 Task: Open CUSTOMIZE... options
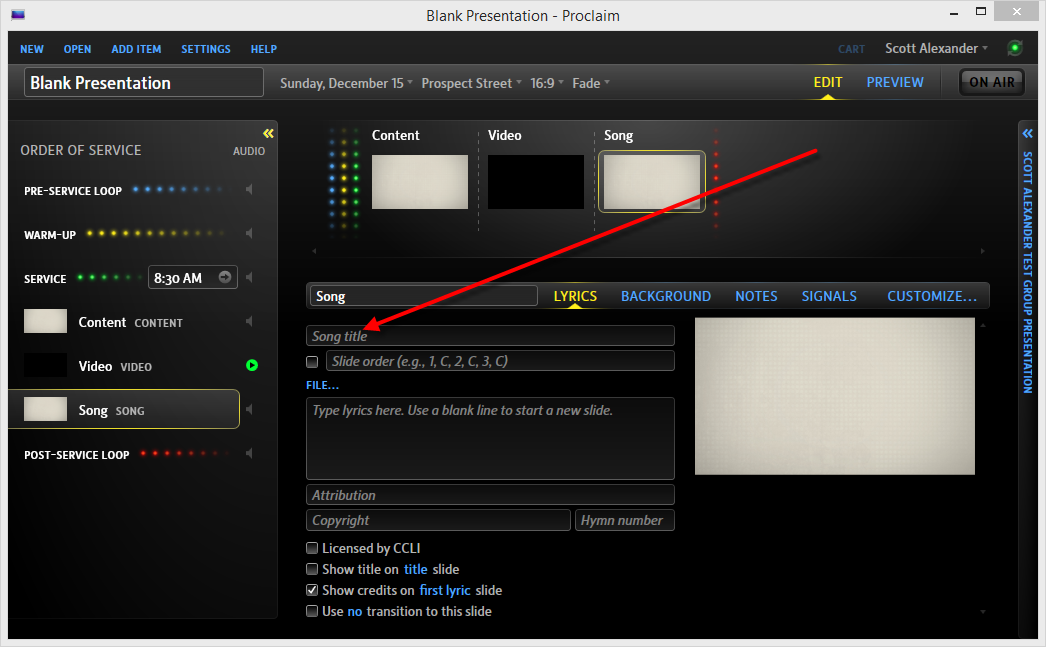[x=932, y=296]
